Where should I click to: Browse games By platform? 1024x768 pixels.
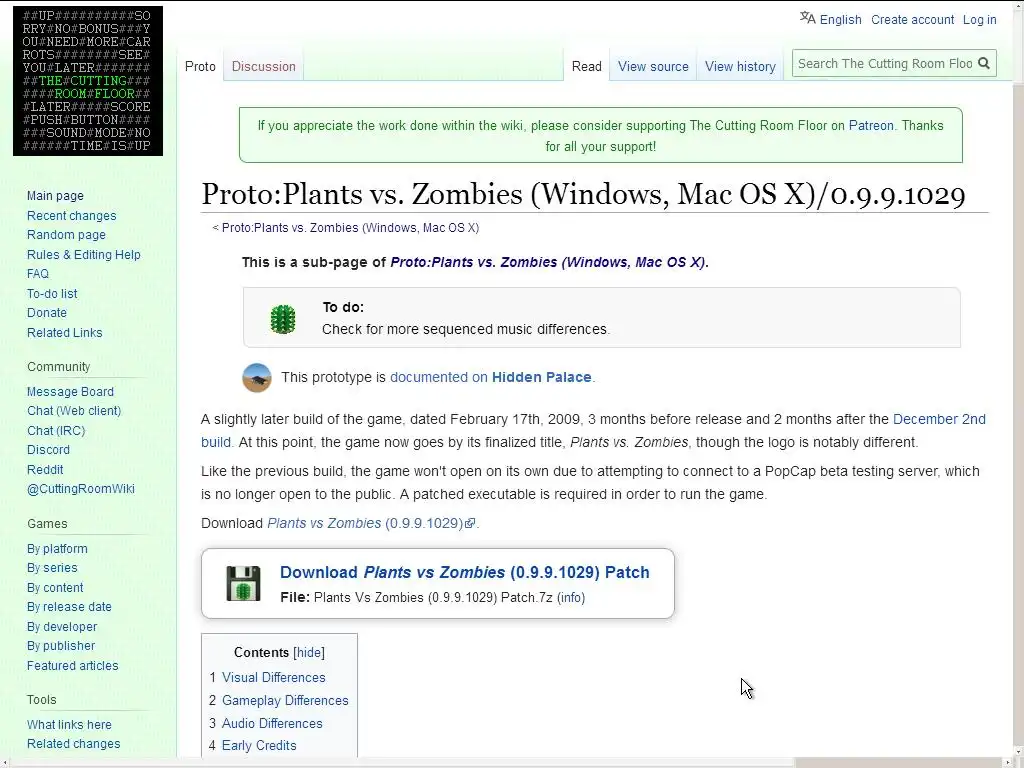[57, 549]
